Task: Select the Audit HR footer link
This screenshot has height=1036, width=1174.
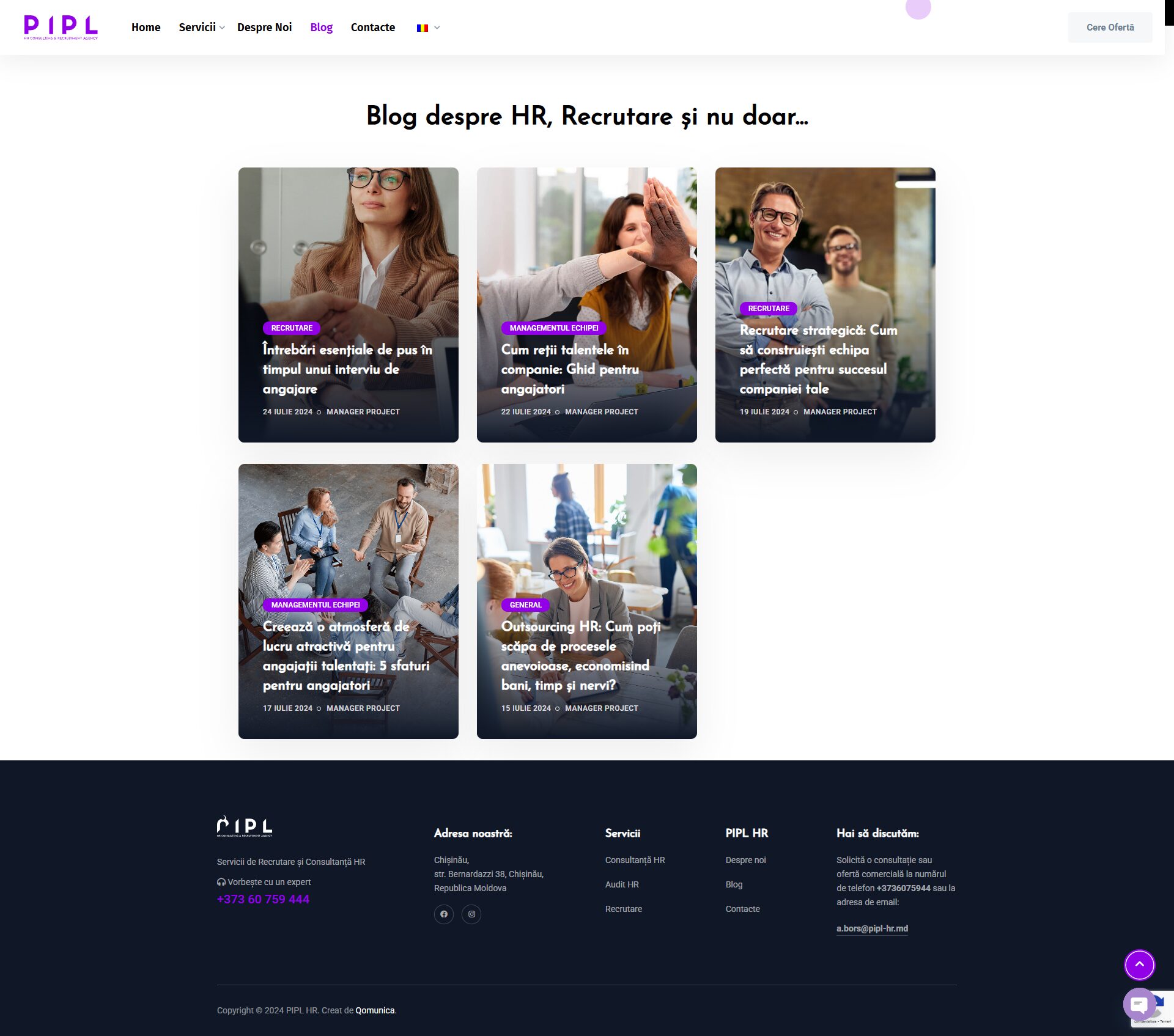Action: click(x=622, y=884)
